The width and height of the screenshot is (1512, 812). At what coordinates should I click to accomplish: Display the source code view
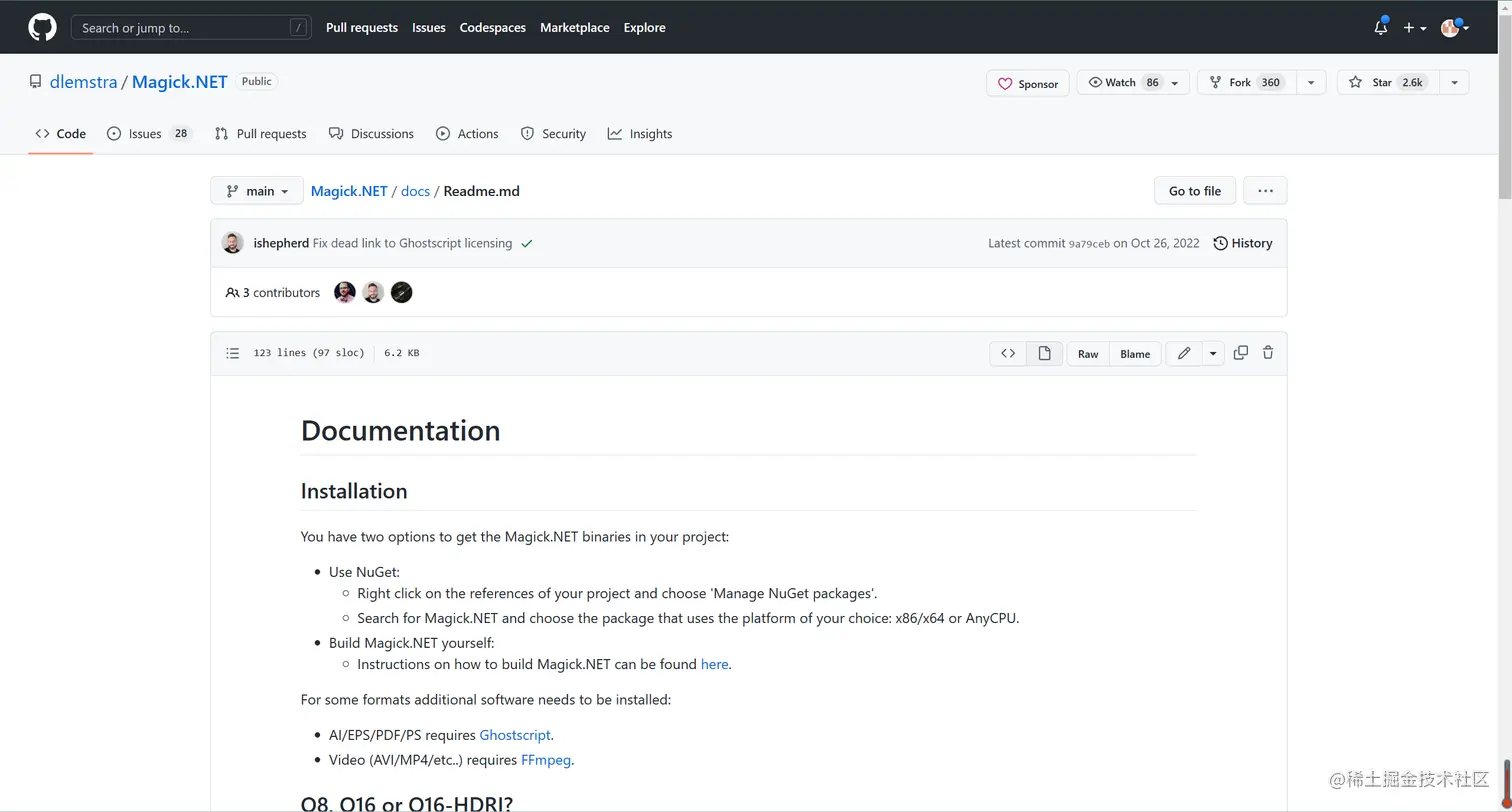coord(1008,353)
